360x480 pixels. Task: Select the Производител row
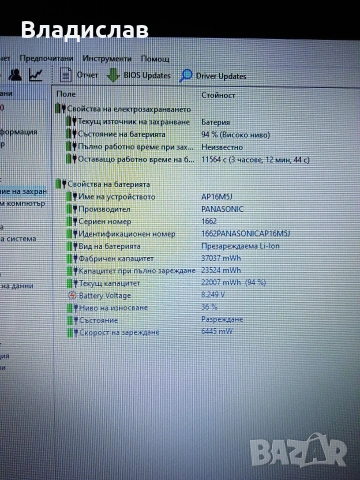155,209
